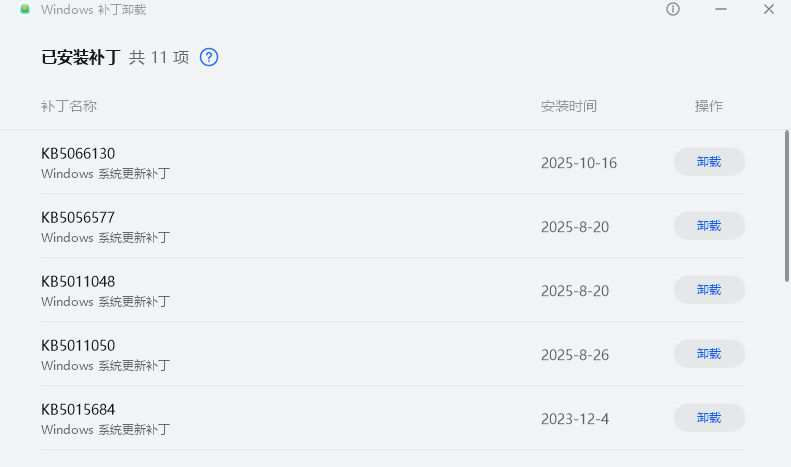Uninstall patch KB5066130 with its 卸载 button
Viewport: 791px width, 467px height.
(x=709, y=162)
